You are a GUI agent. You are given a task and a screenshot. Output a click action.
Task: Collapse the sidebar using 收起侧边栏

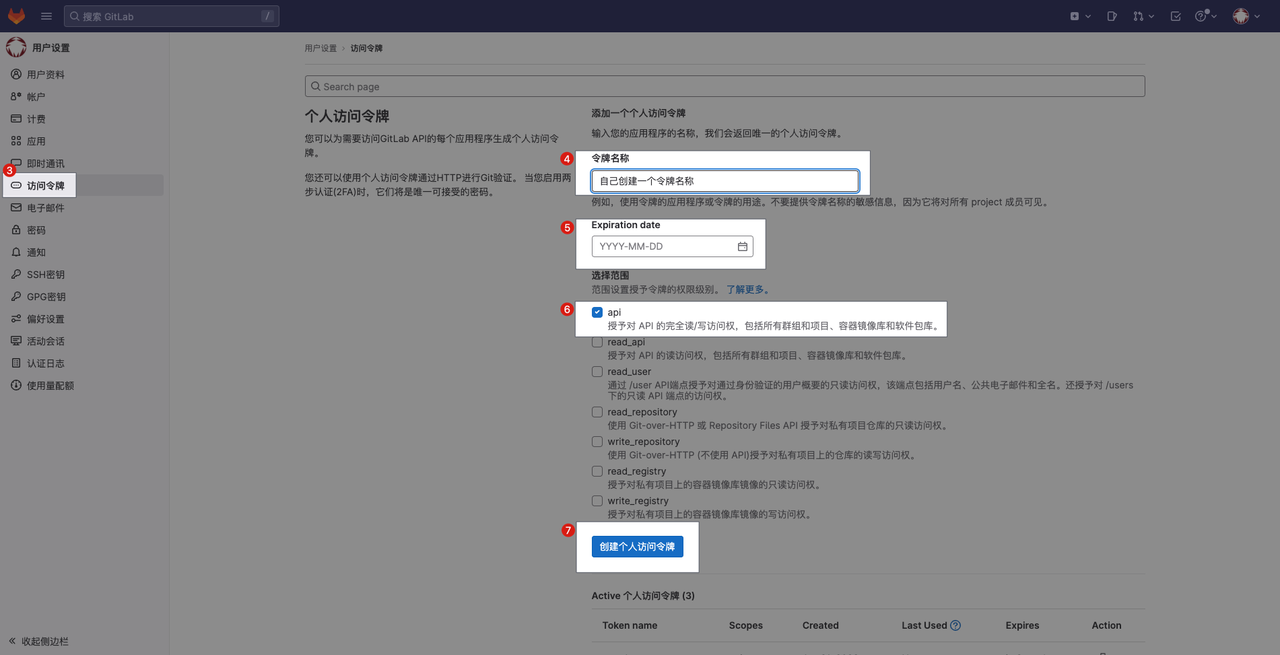(x=40, y=641)
